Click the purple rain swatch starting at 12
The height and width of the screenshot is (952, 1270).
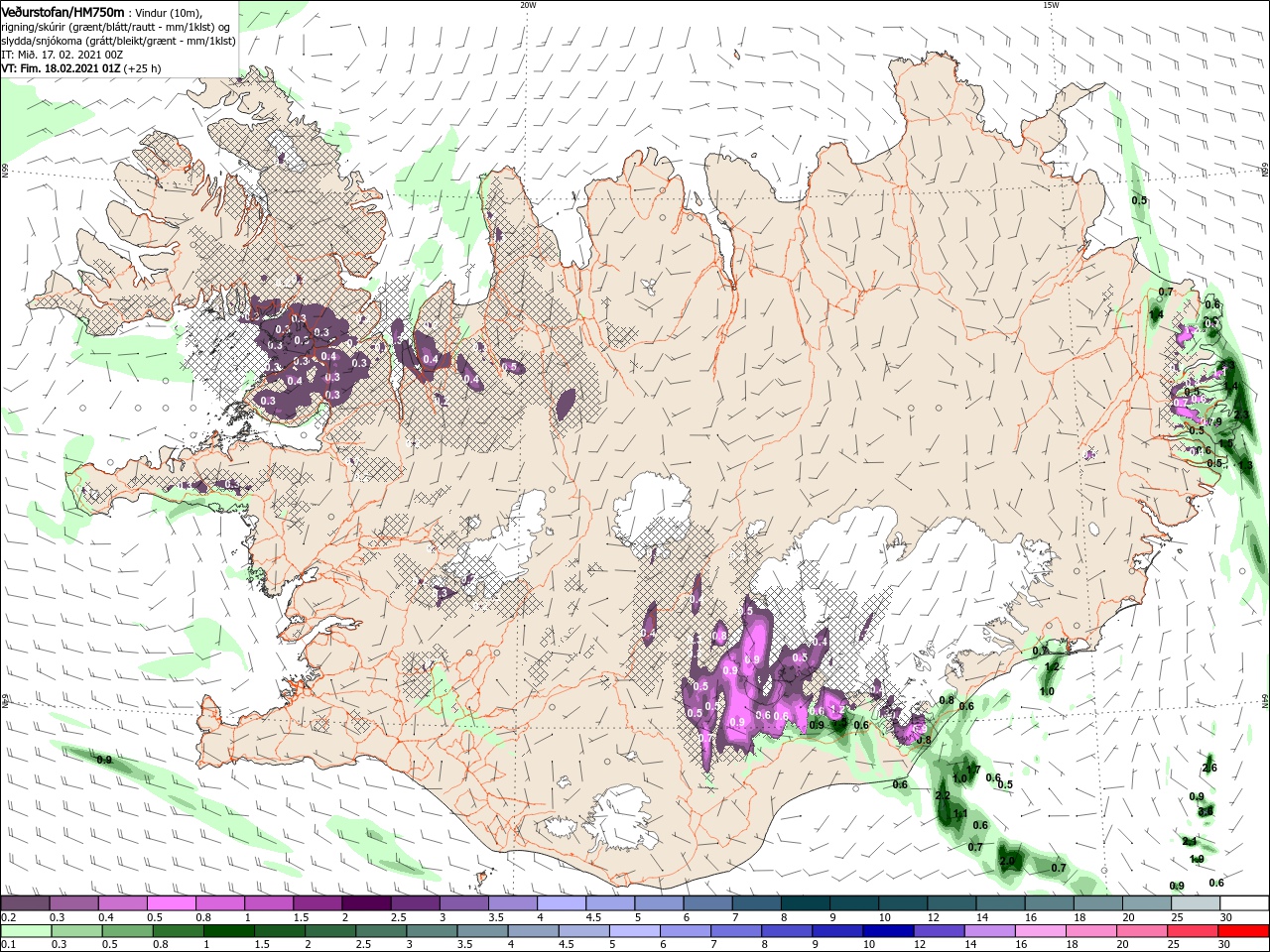pyautogui.click(x=938, y=931)
